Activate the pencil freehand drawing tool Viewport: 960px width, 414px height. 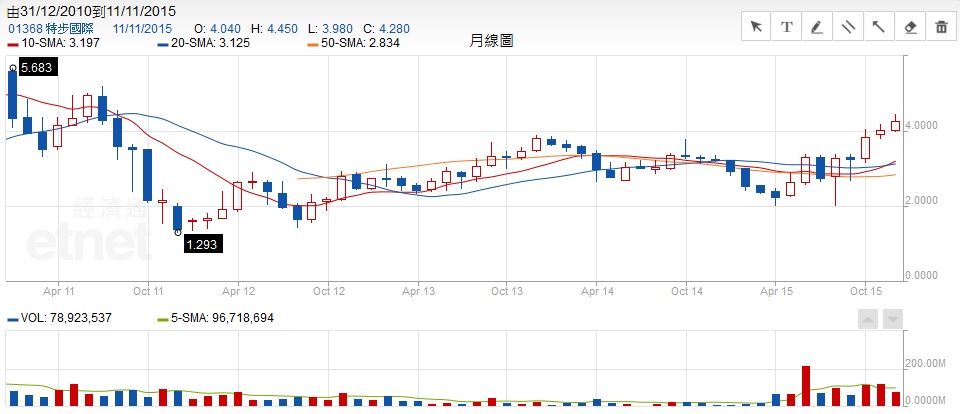point(818,27)
